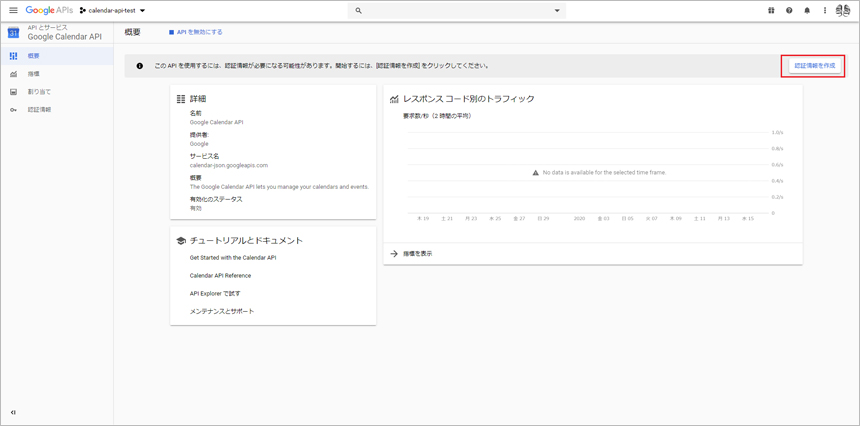Click the 割り当て quota sidebar icon
Viewport: 860px width, 426px height.
(x=14, y=92)
